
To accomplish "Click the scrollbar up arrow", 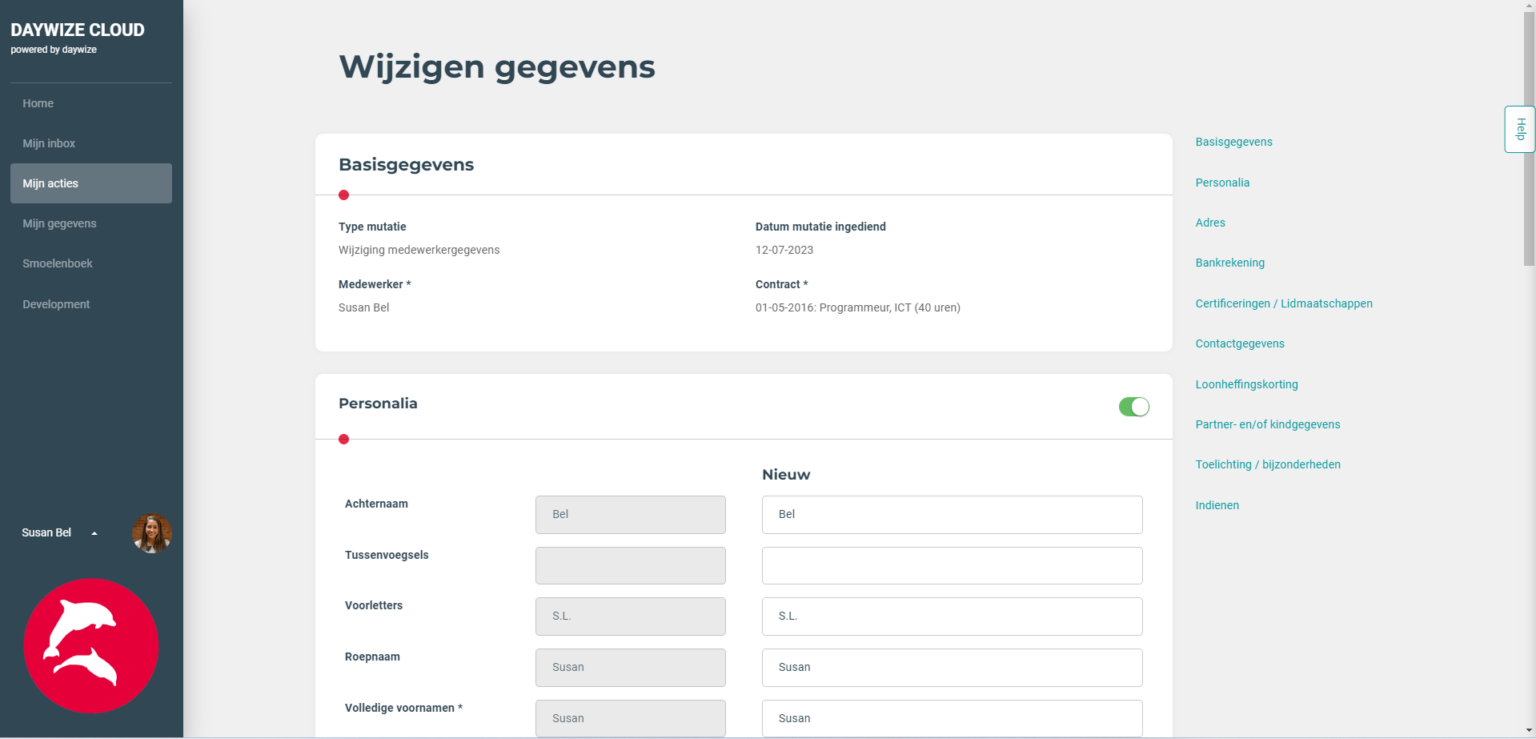I will (1530, 6).
